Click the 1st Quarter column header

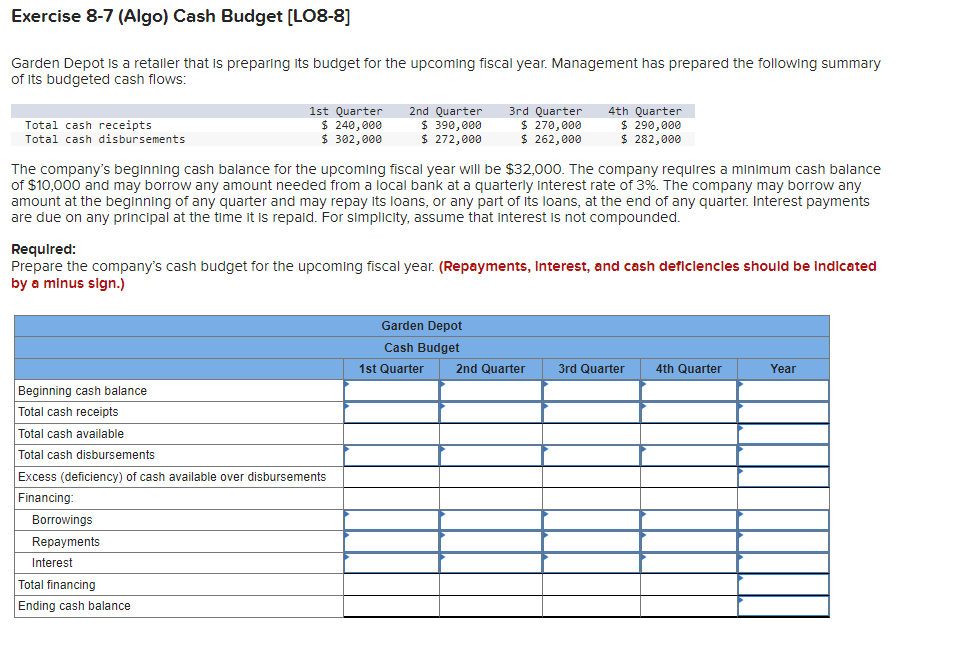click(391, 368)
